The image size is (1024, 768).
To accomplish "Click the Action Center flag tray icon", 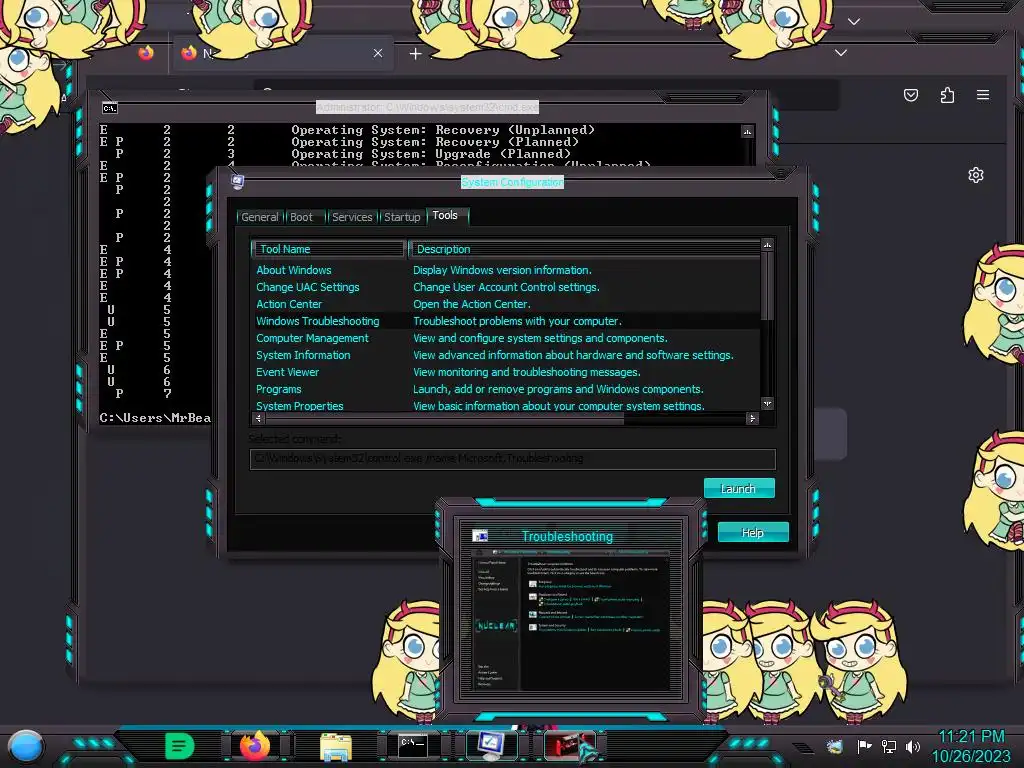I will (x=864, y=746).
